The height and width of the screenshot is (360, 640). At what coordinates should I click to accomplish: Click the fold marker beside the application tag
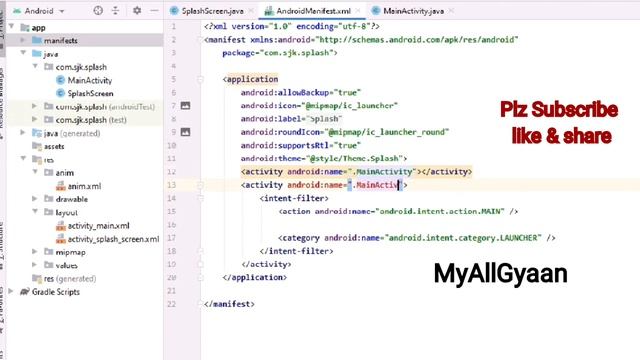click(200, 79)
